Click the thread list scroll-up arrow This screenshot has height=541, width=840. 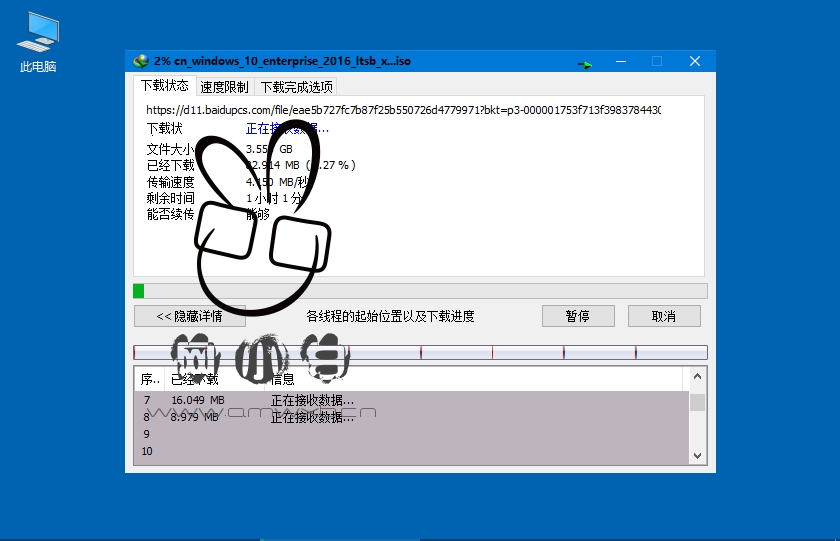(x=697, y=378)
